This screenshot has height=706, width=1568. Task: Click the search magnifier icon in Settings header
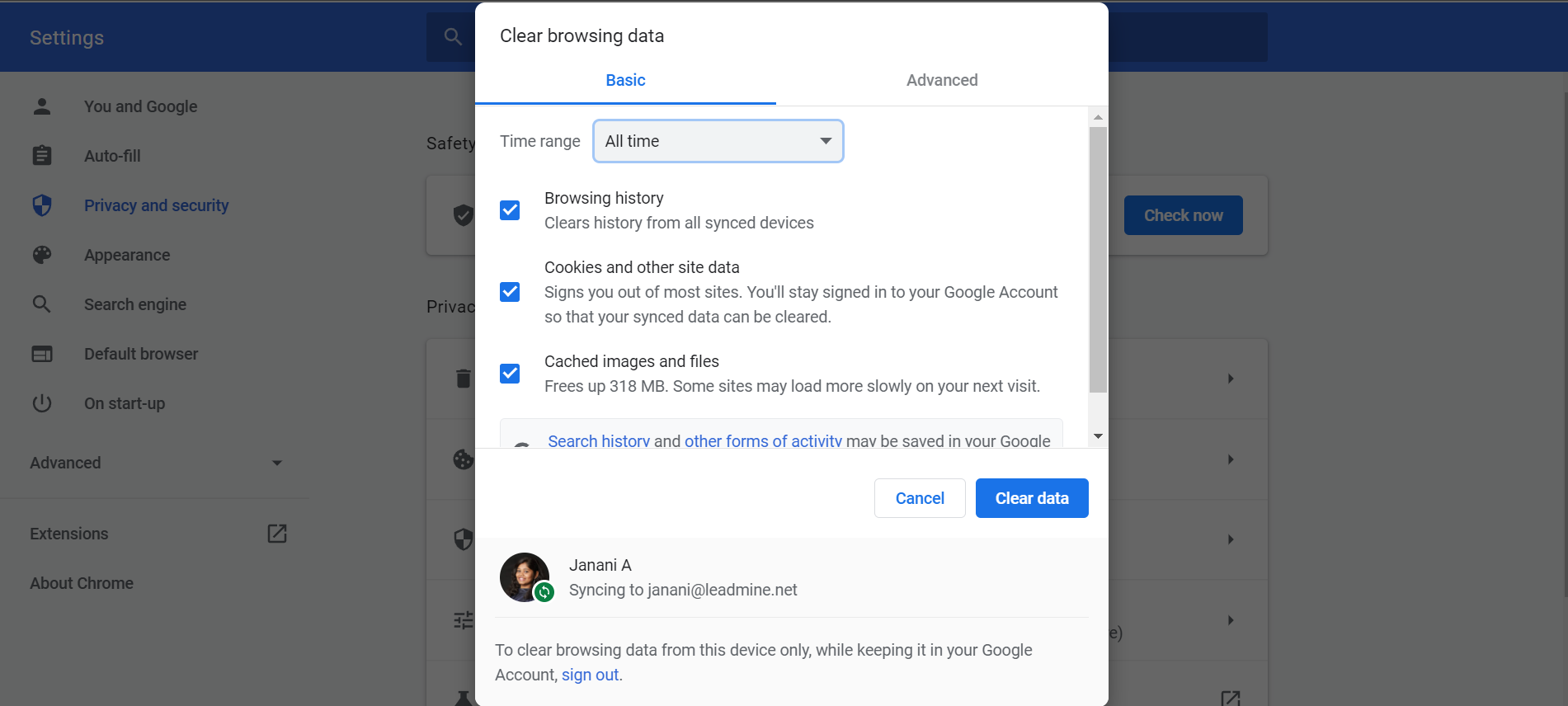point(453,36)
